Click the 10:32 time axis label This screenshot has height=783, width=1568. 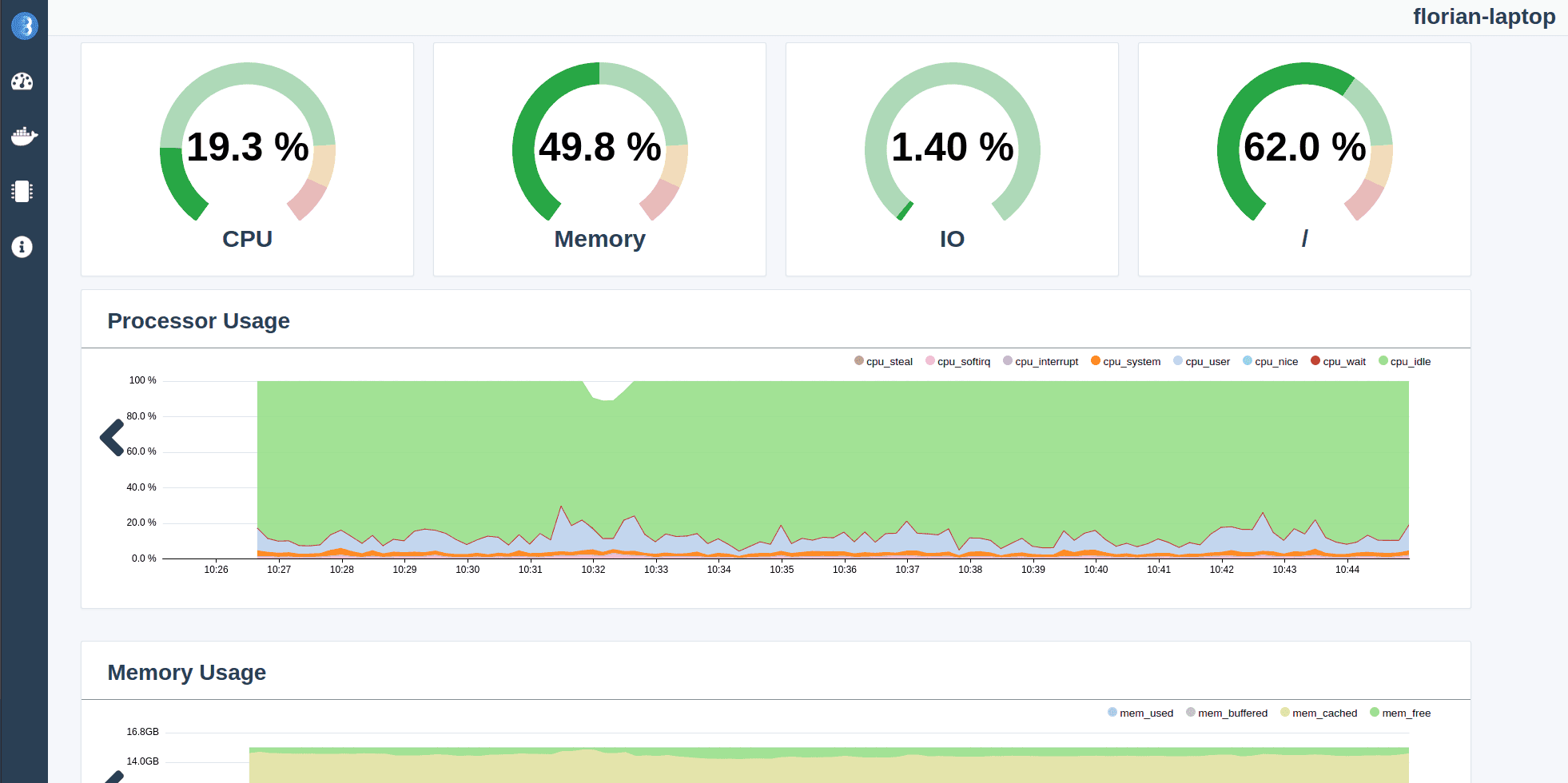[594, 570]
